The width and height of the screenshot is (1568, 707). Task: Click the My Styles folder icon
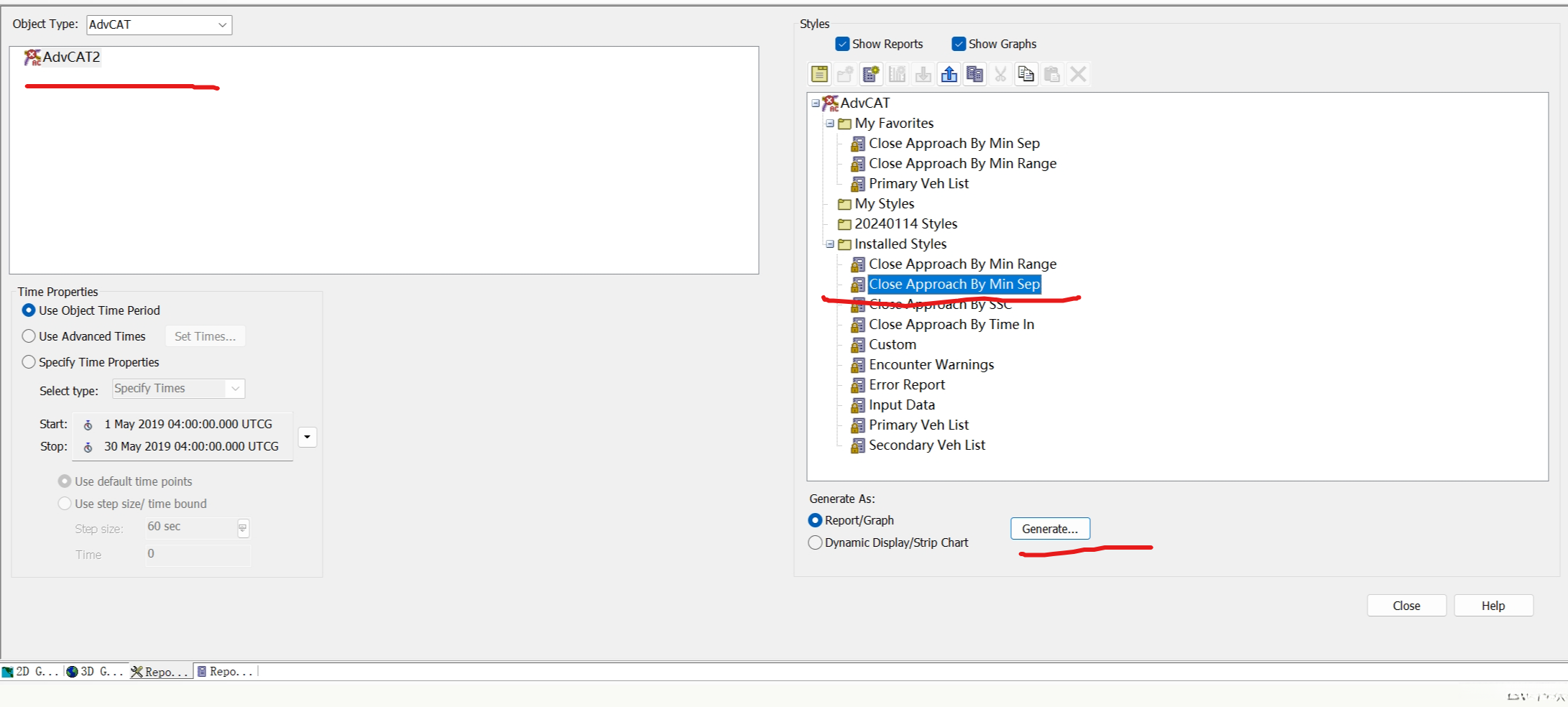coord(845,205)
